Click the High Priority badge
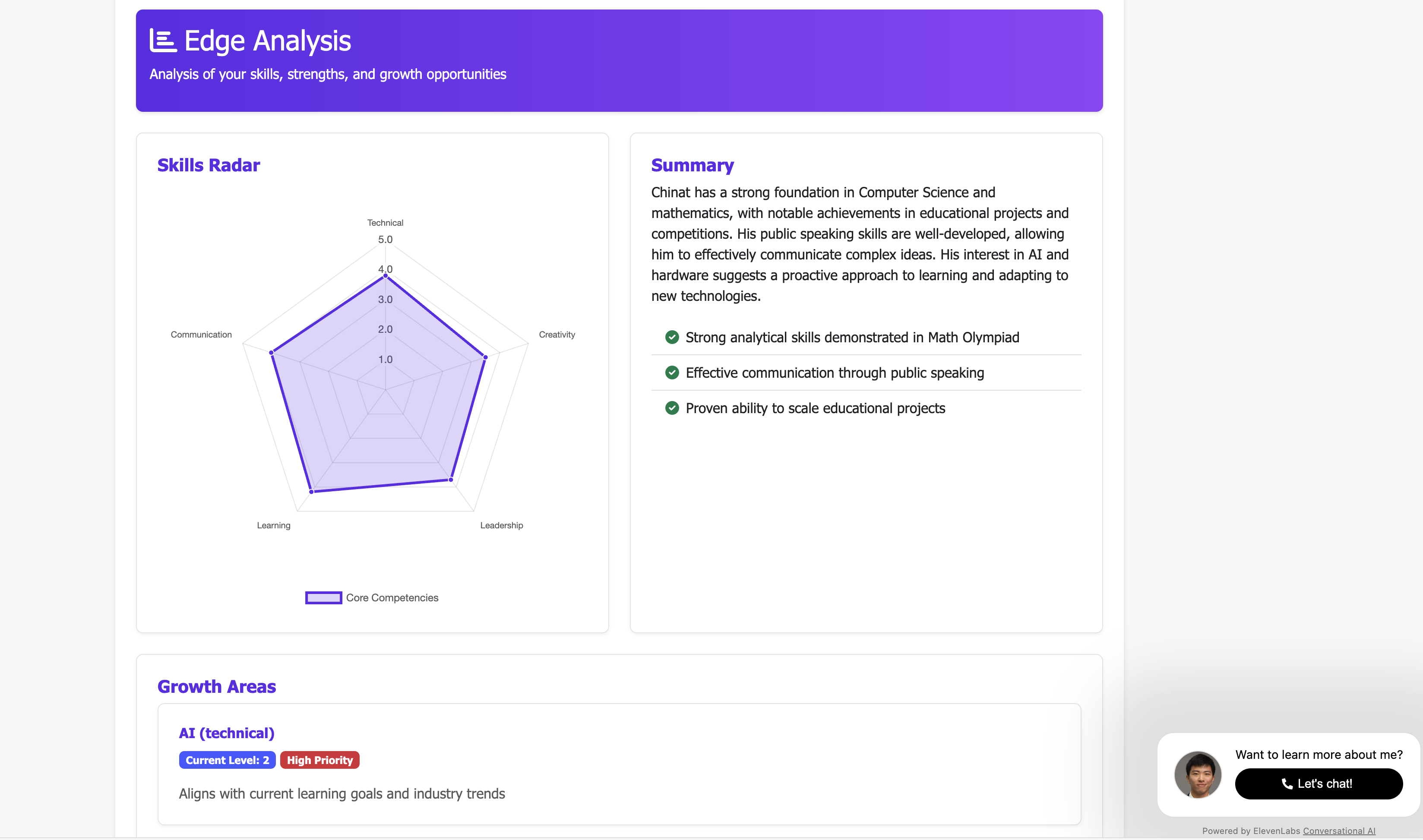 (x=320, y=760)
